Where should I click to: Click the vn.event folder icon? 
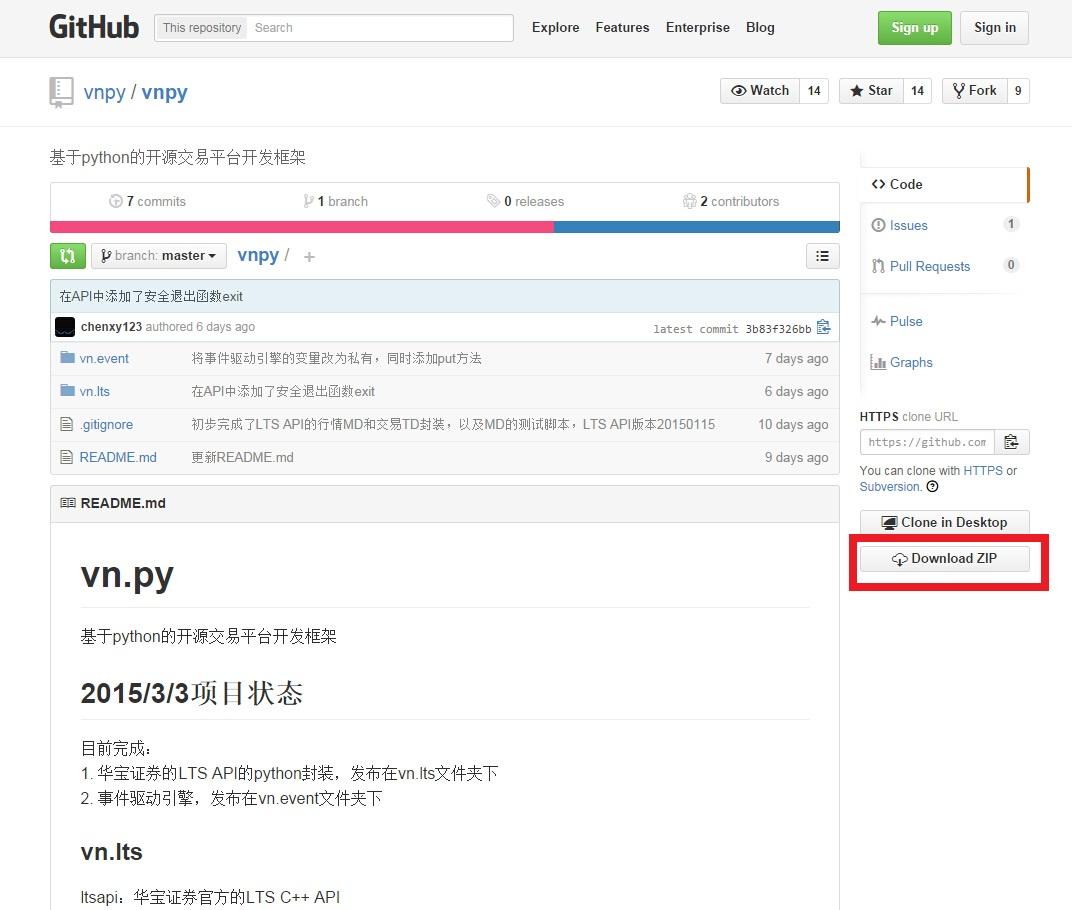coord(68,358)
